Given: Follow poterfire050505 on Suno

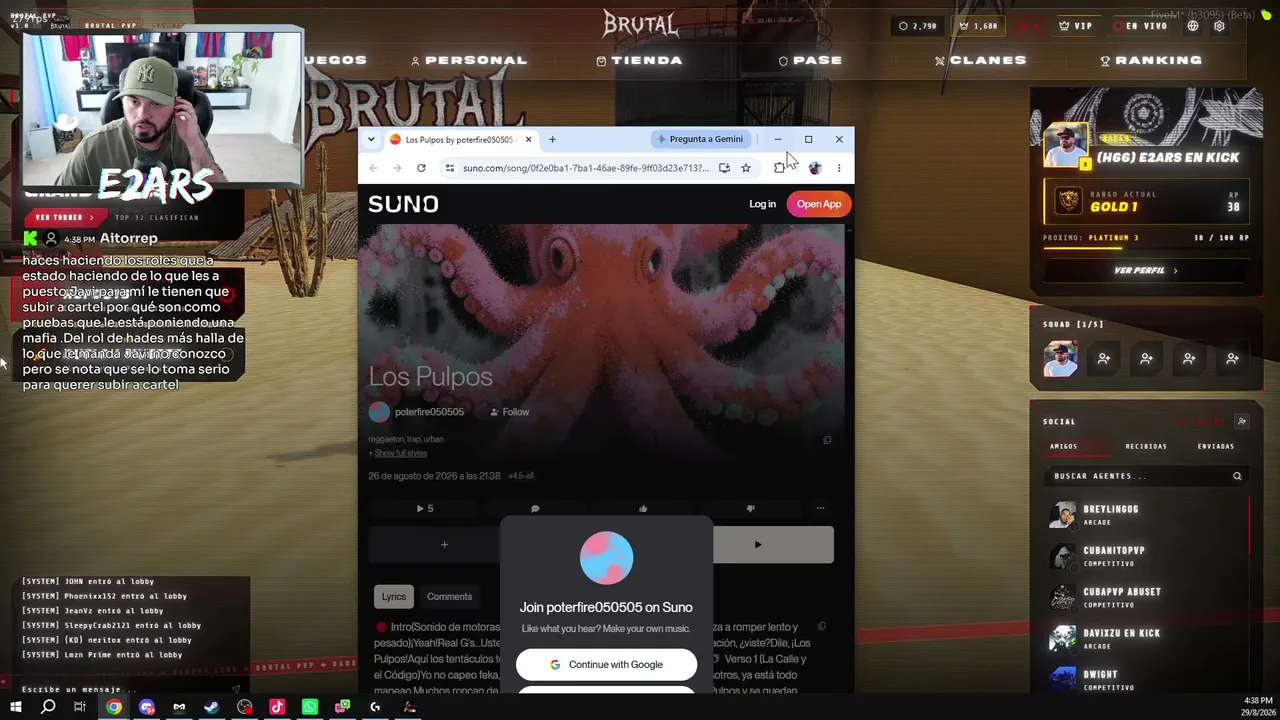Looking at the screenshot, I should coord(510,412).
